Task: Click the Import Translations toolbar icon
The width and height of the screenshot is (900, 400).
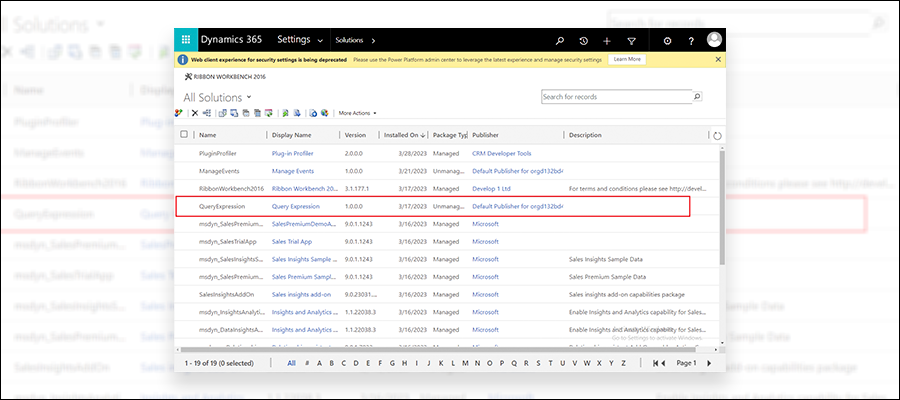Action: click(x=285, y=113)
